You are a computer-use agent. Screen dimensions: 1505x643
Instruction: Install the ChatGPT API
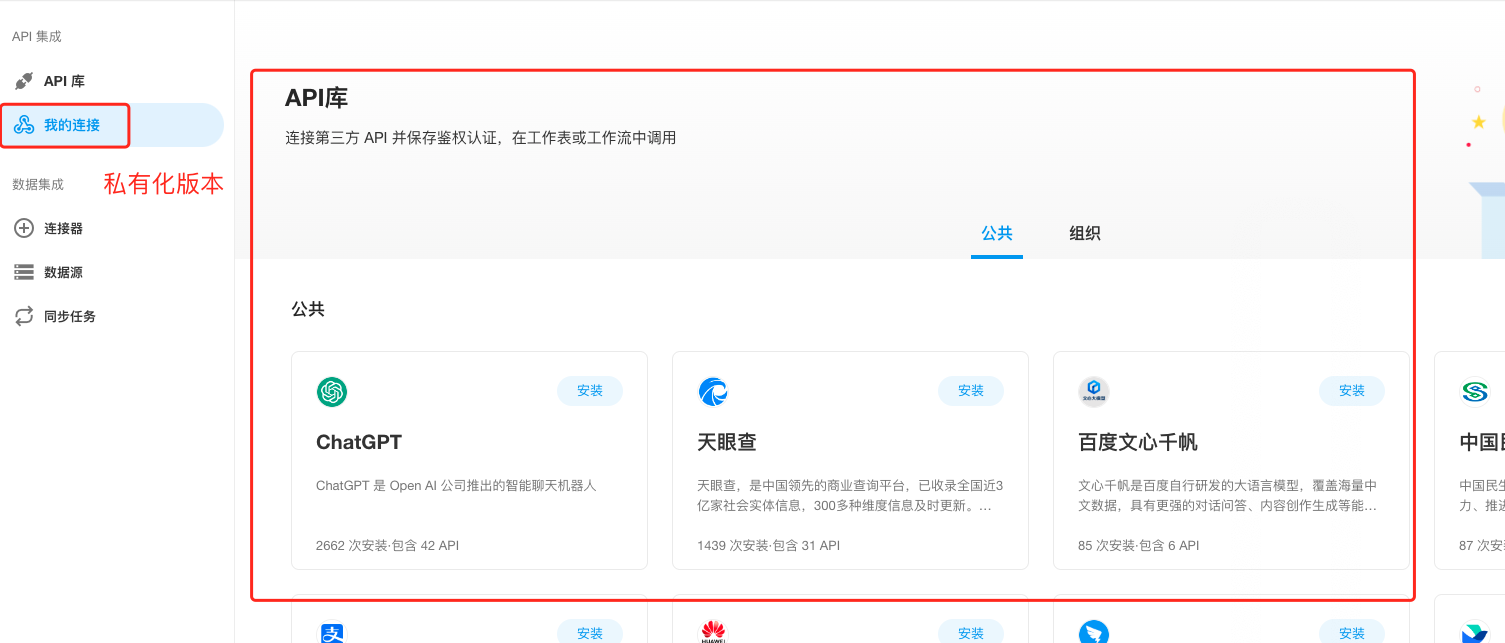pos(590,391)
